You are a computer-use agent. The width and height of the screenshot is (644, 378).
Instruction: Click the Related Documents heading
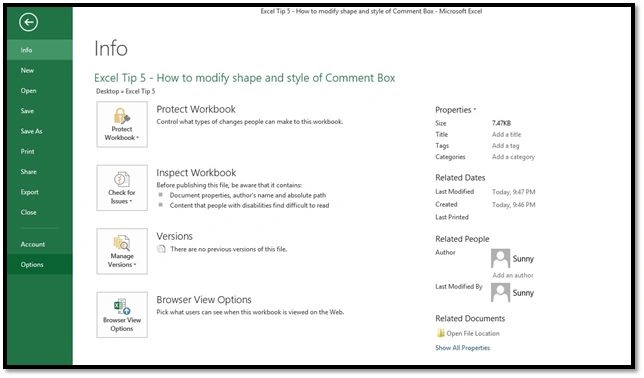pos(470,318)
